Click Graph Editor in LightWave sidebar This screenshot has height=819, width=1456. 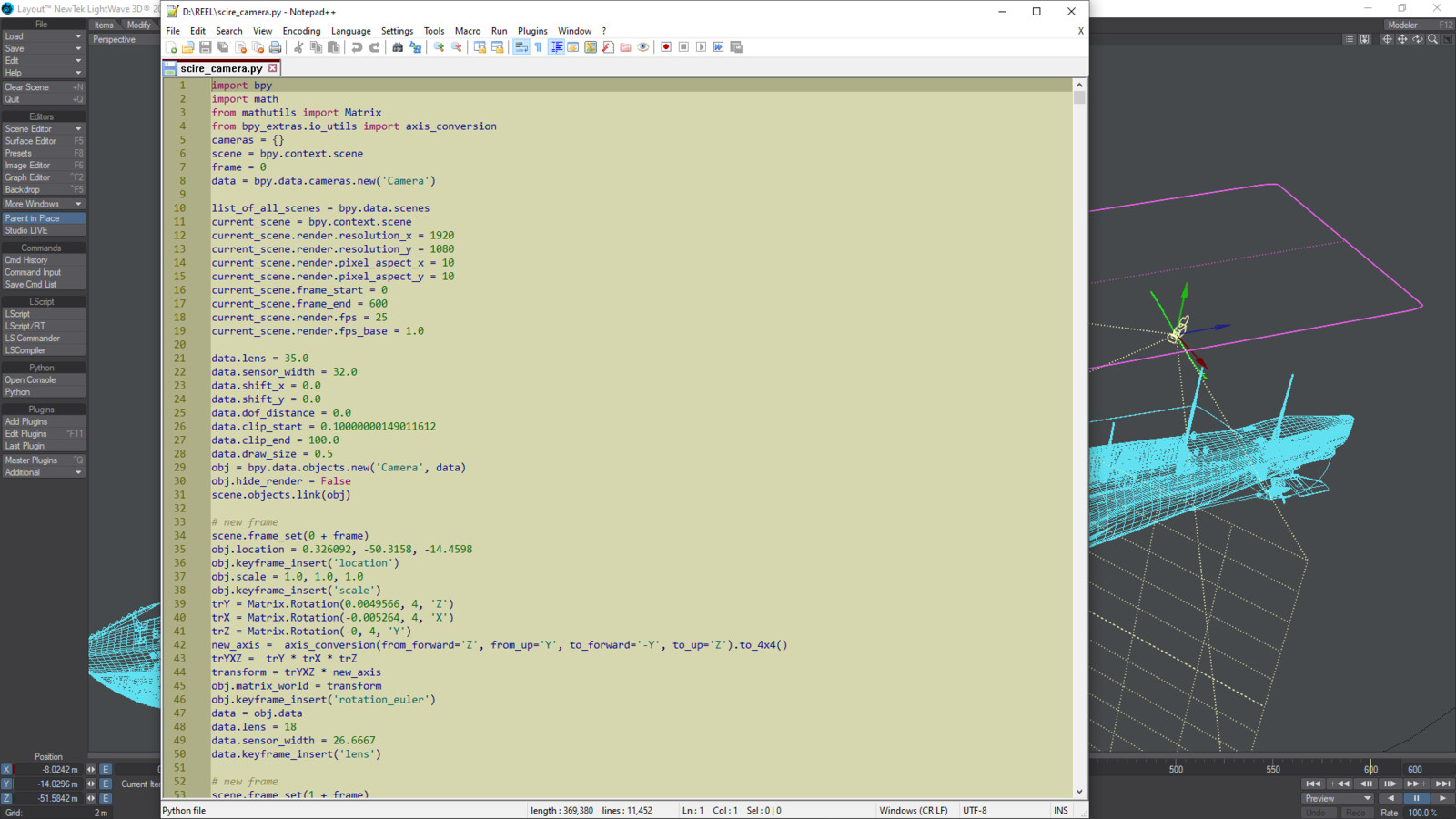(43, 177)
